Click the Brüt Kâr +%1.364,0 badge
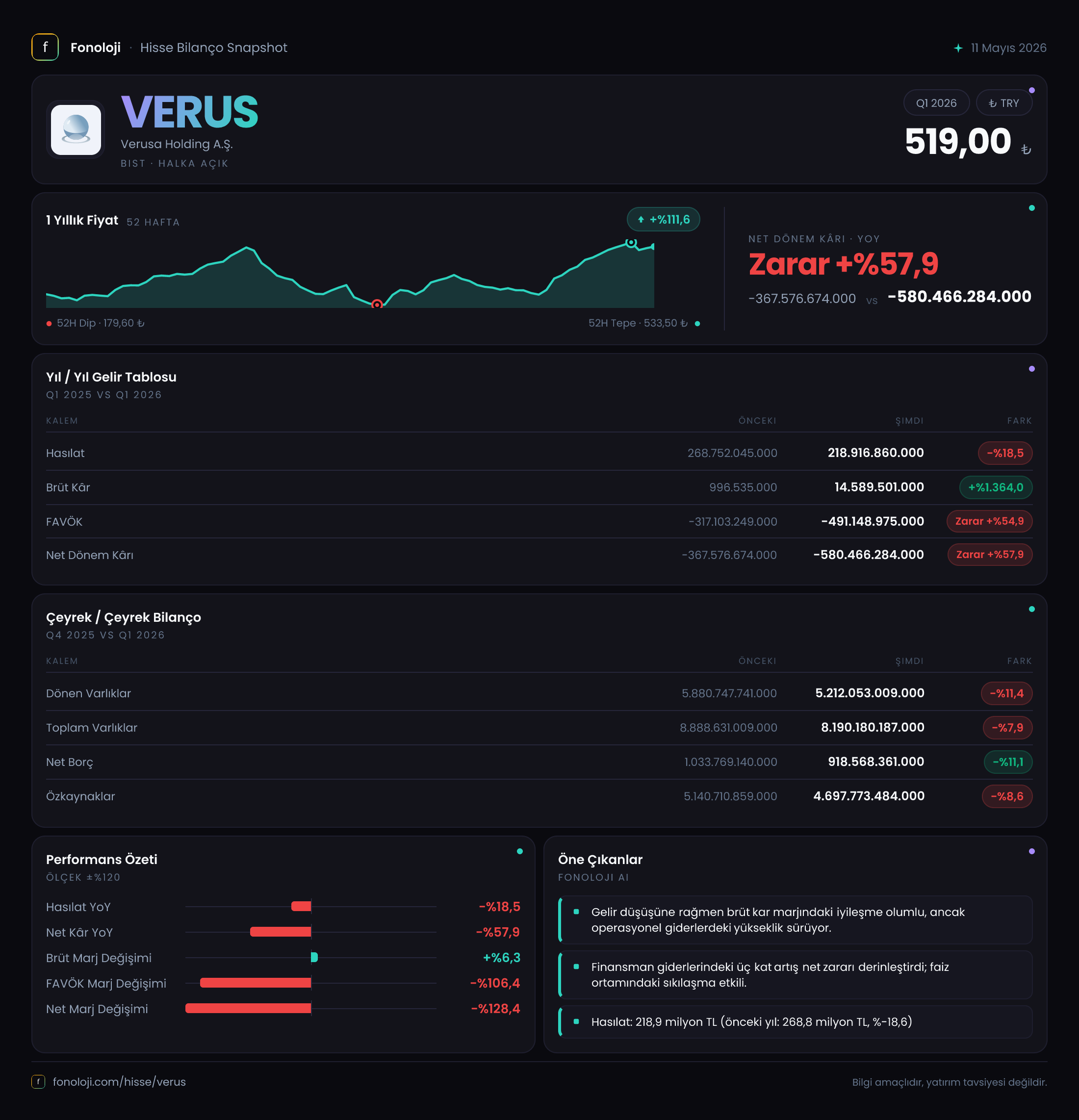This screenshot has height=1120, width=1079. click(996, 487)
